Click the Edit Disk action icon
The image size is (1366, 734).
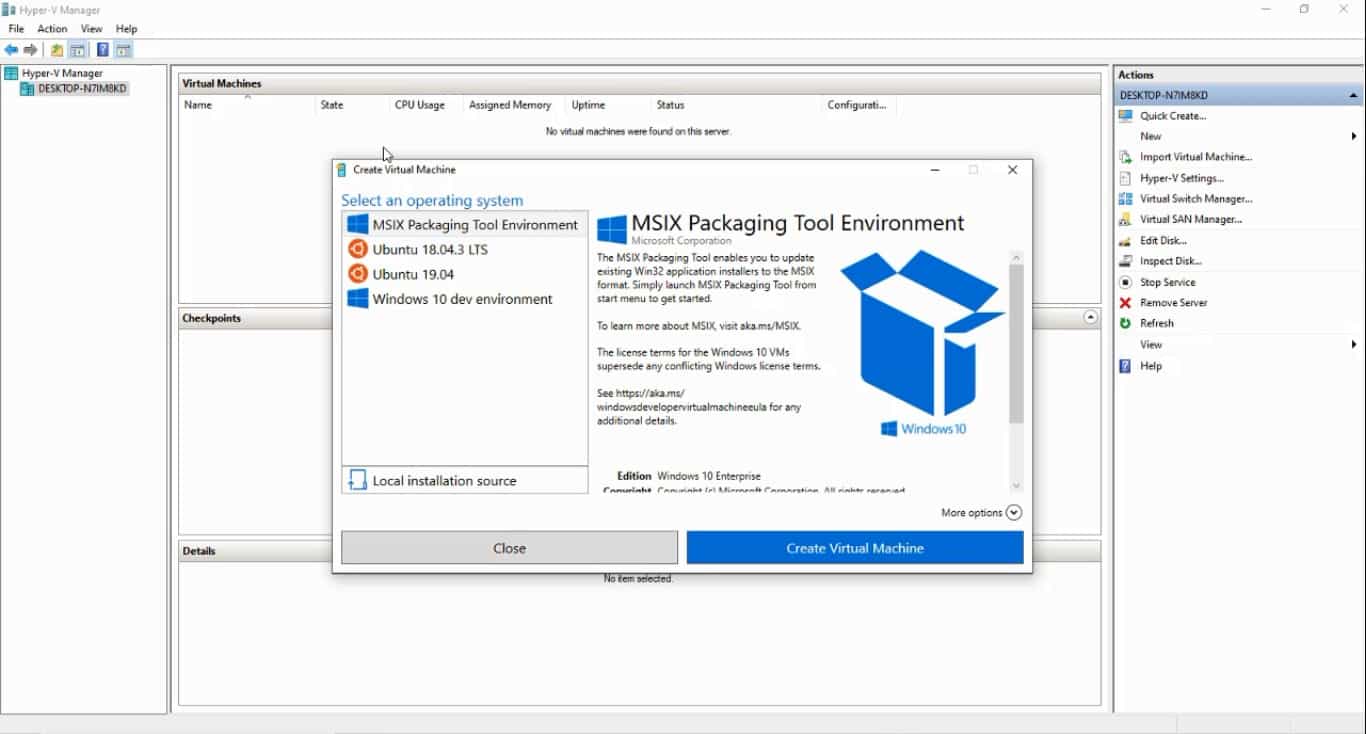(x=1125, y=241)
